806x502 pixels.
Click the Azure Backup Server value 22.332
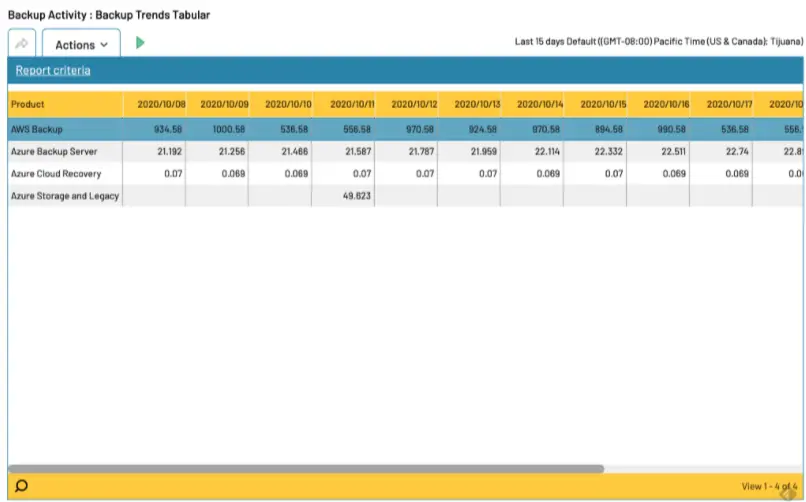608,152
